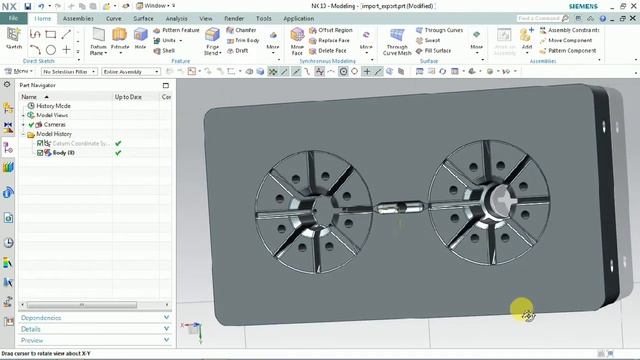Click Through Curve Mesh tool
This screenshot has width=640, height=360.
click(397, 42)
